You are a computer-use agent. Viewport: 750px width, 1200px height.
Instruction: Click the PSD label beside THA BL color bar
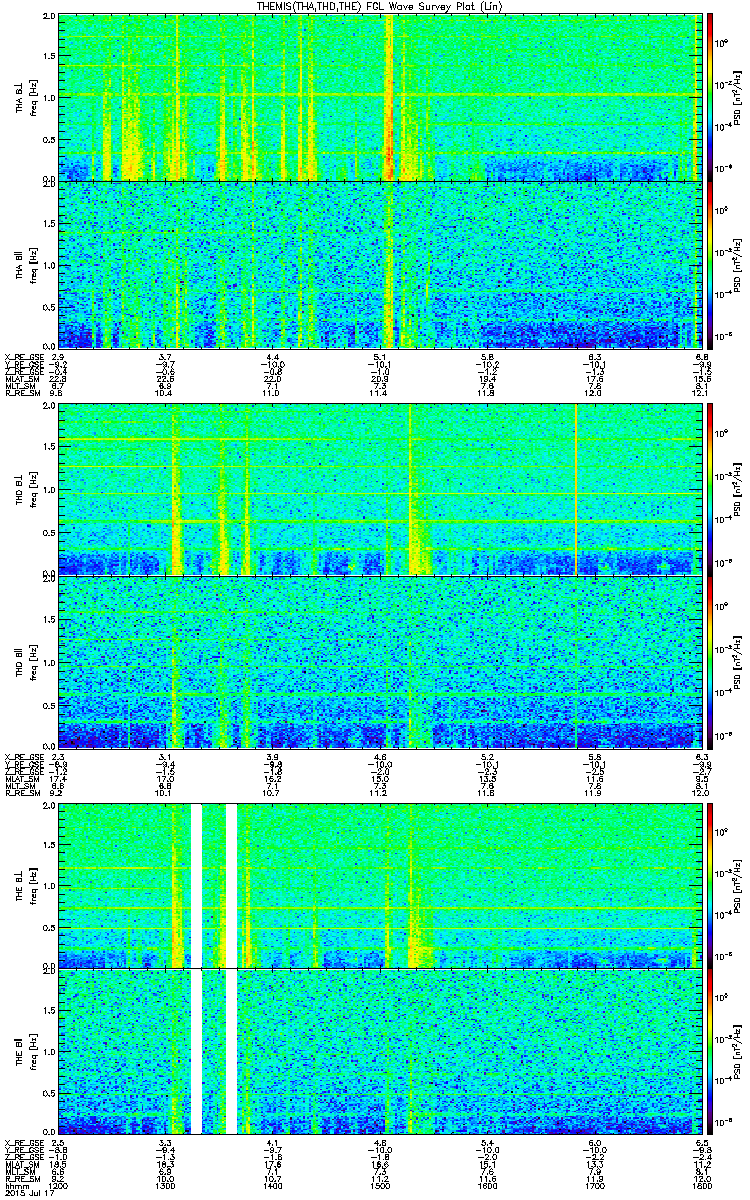click(x=738, y=97)
